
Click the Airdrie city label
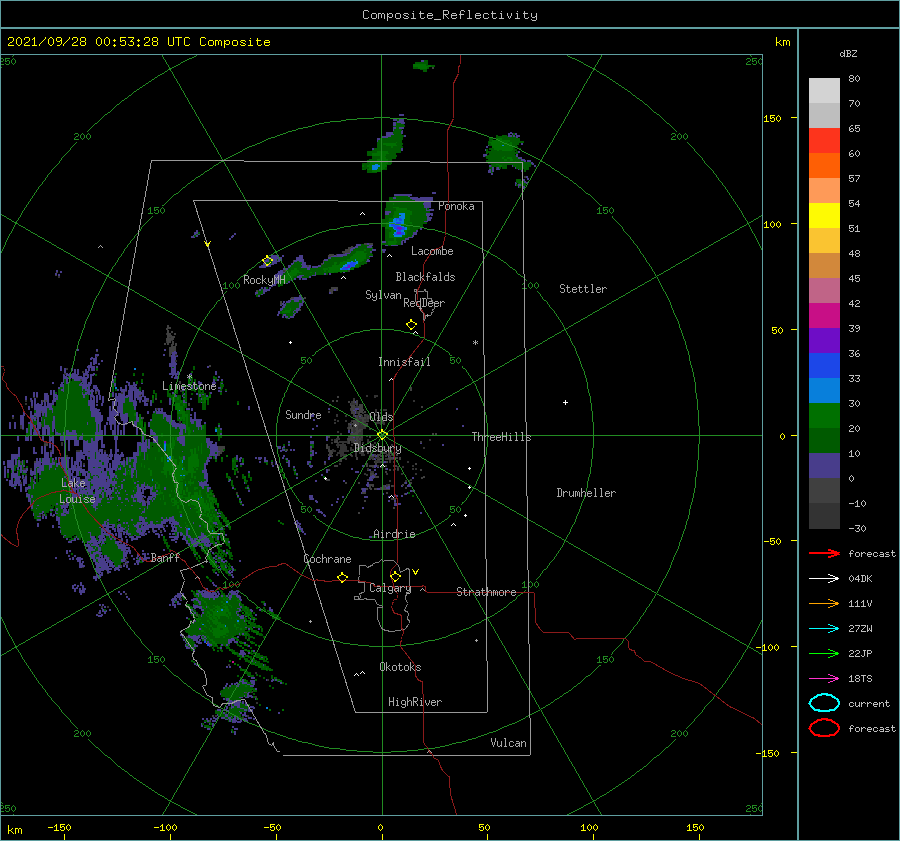pyautogui.click(x=394, y=534)
